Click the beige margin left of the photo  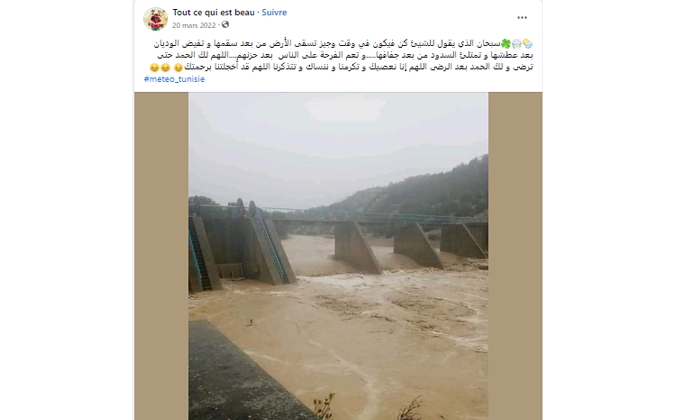(161, 256)
